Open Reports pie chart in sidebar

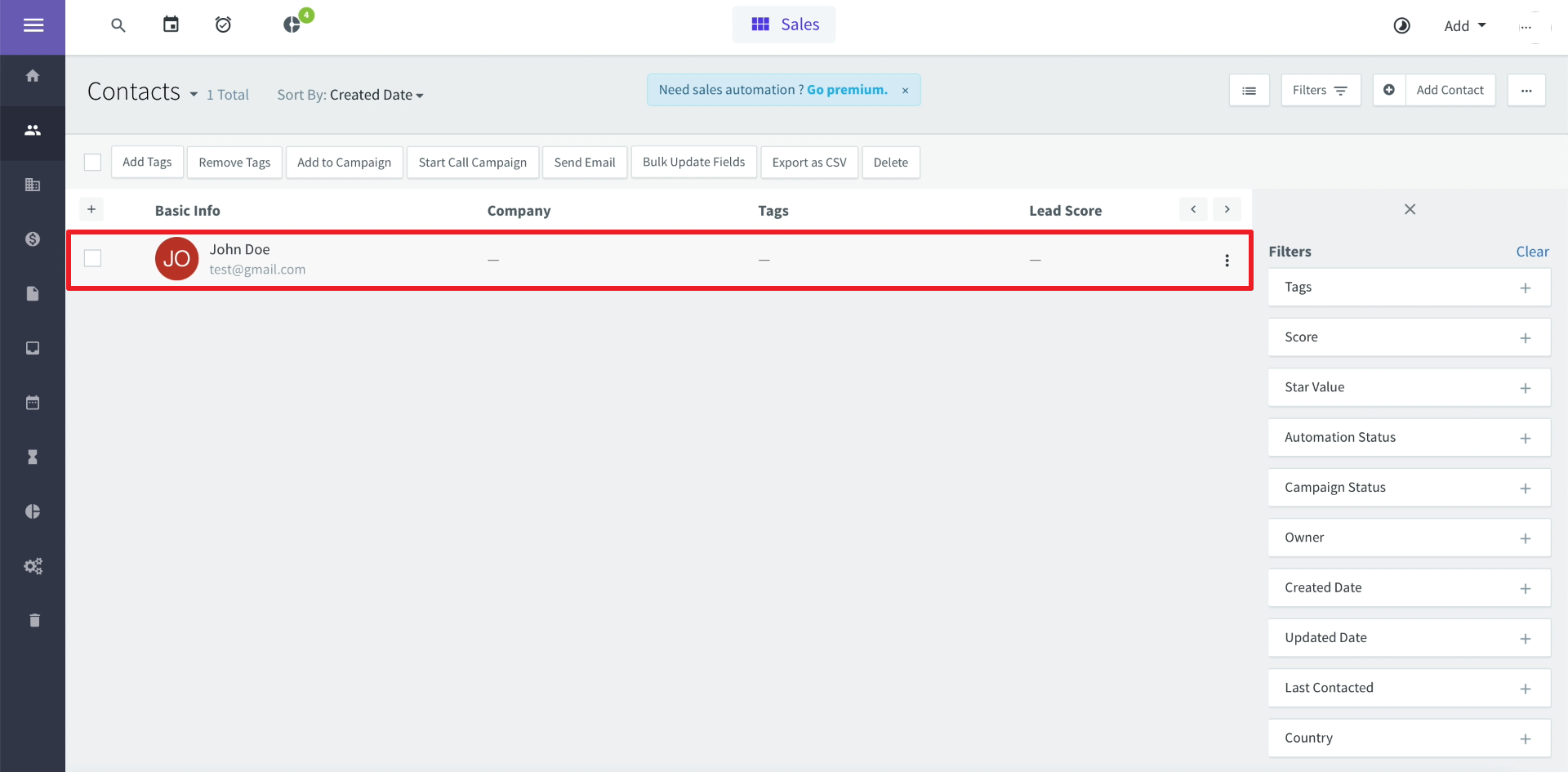[33, 511]
